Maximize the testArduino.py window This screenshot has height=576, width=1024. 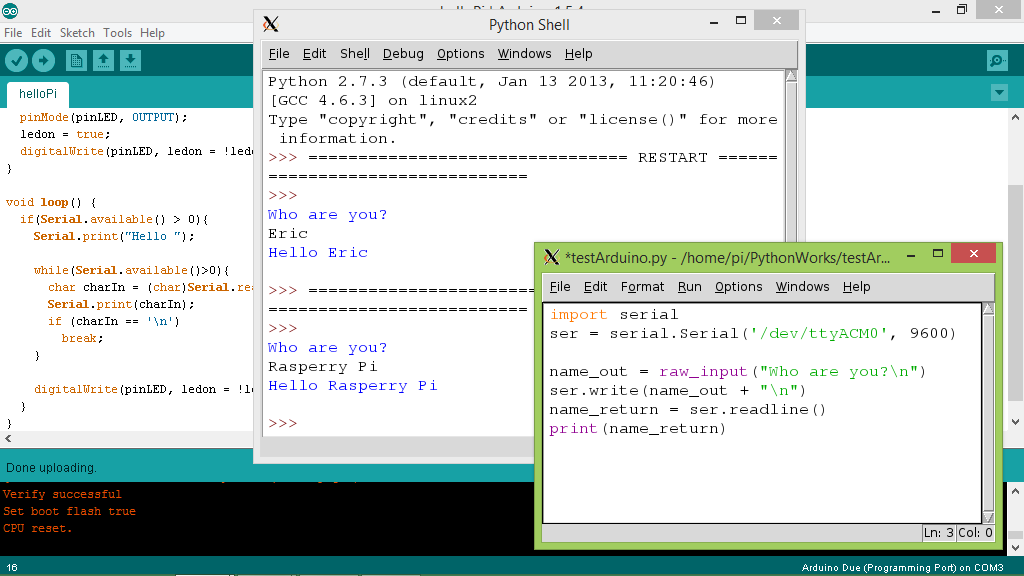[x=938, y=253]
